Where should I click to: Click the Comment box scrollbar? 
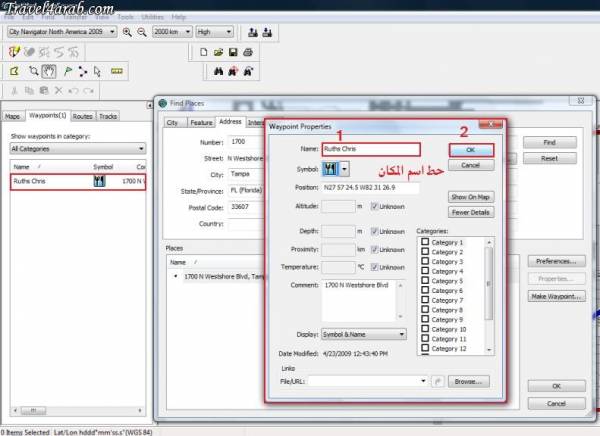pyautogui.click(x=401, y=301)
